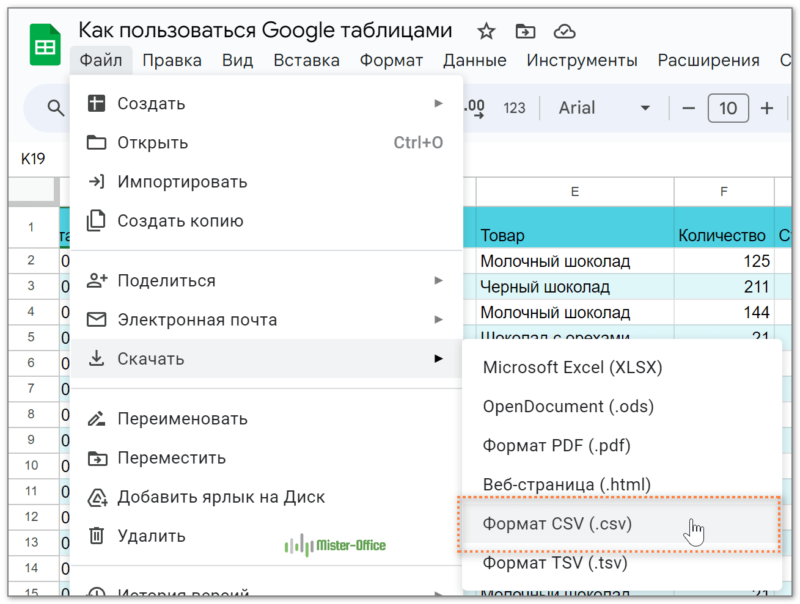Click the trash icon next to Удалить
This screenshot has width=800, height=604.
[96, 535]
